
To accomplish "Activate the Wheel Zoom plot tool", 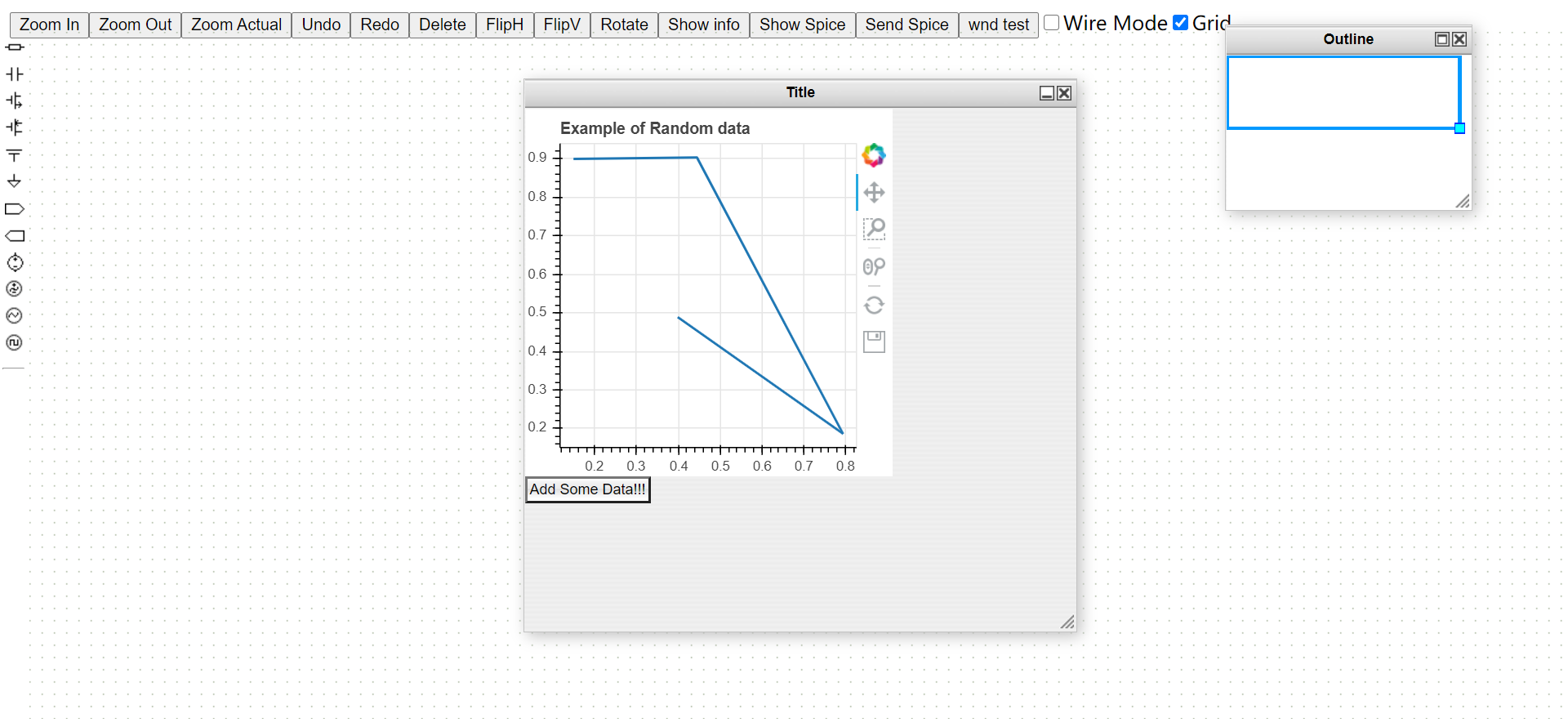I will [x=874, y=266].
